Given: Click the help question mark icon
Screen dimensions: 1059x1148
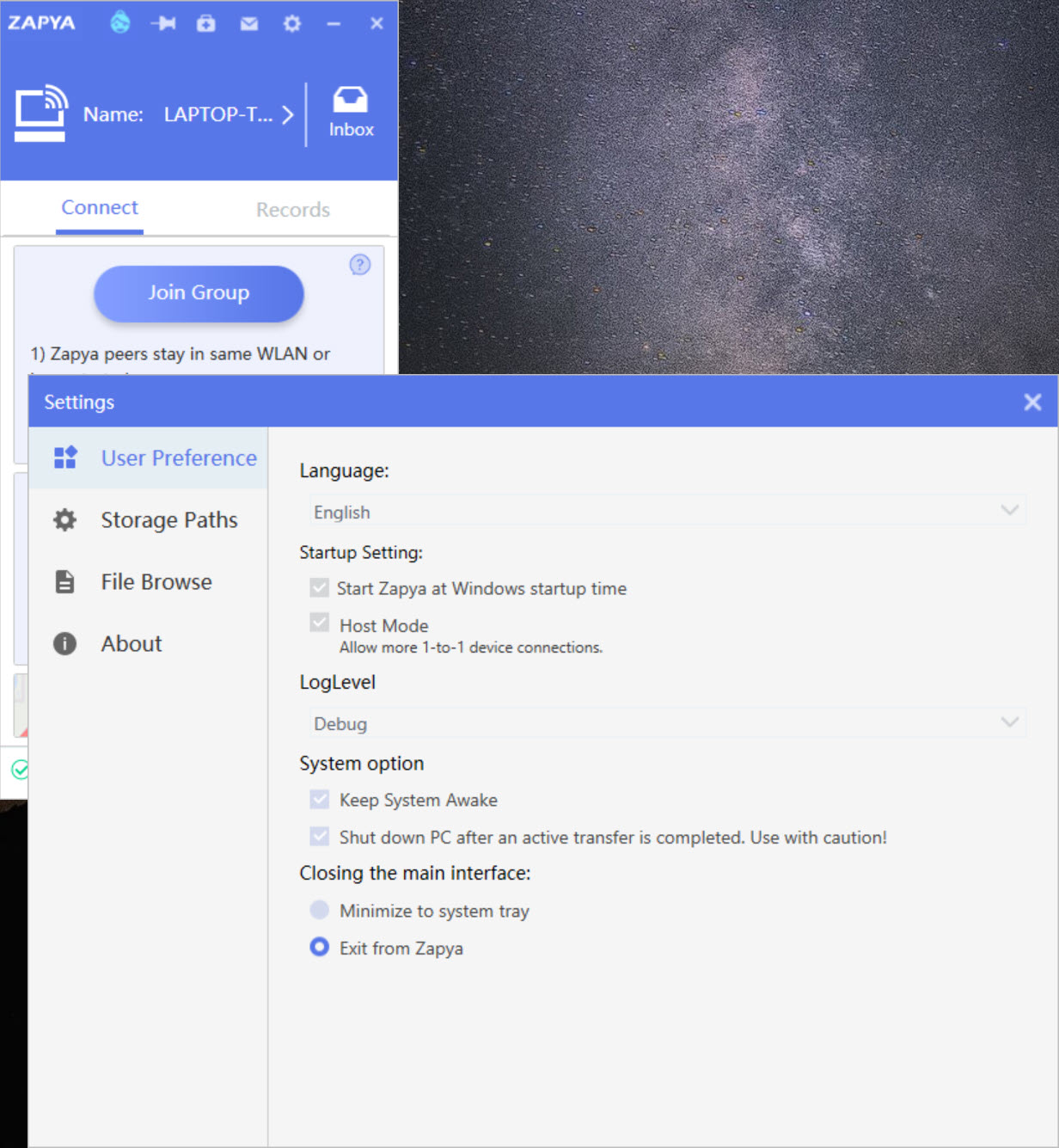Looking at the screenshot, I should 359,265.
